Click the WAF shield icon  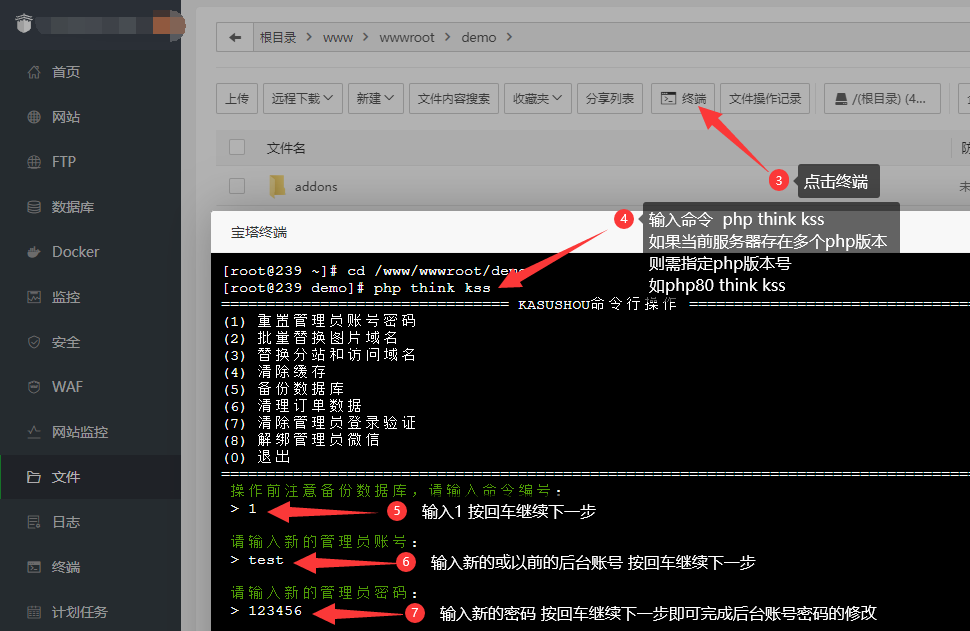click(x=34, y=387)
